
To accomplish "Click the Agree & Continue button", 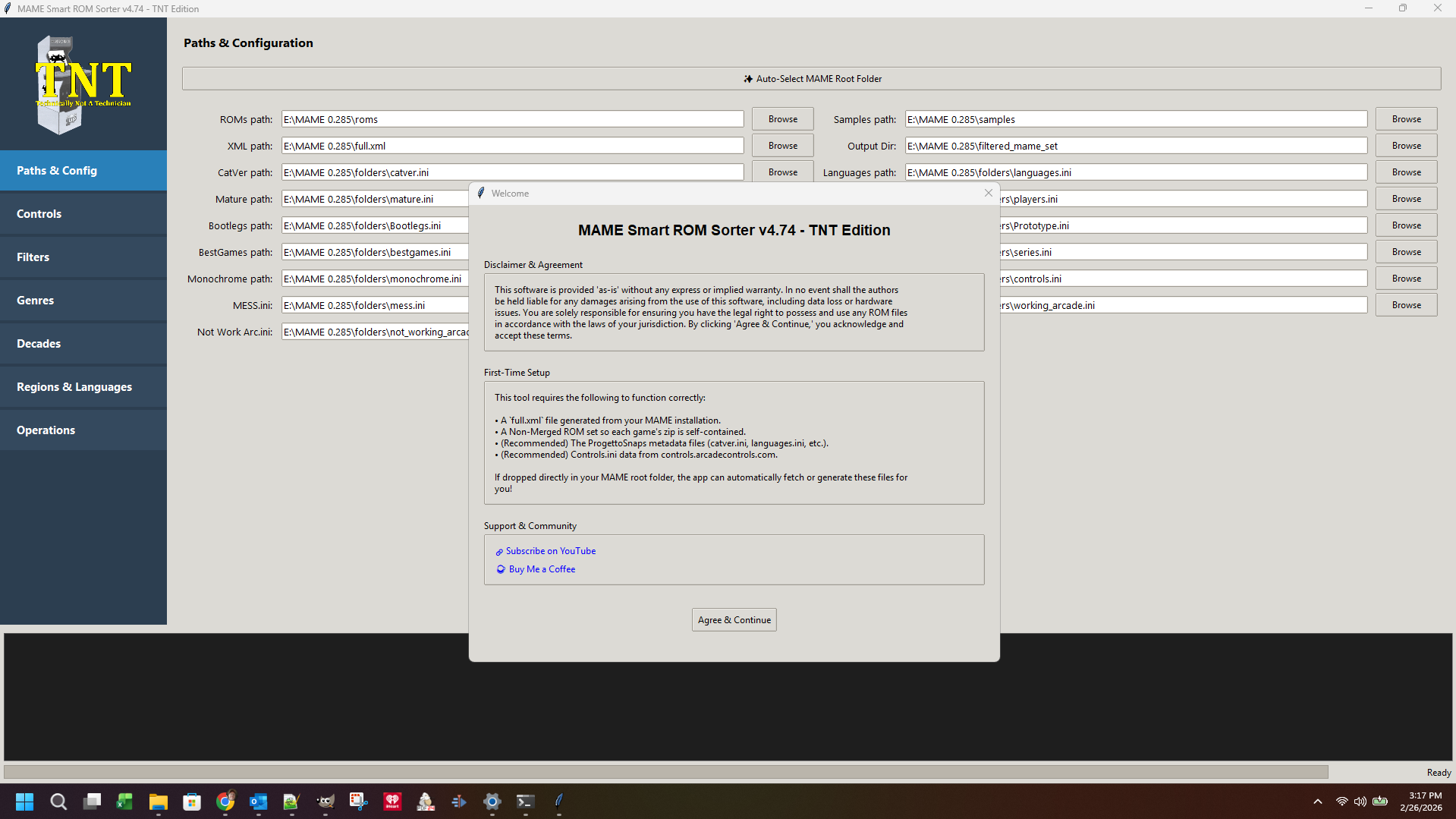I will point(734,620).
